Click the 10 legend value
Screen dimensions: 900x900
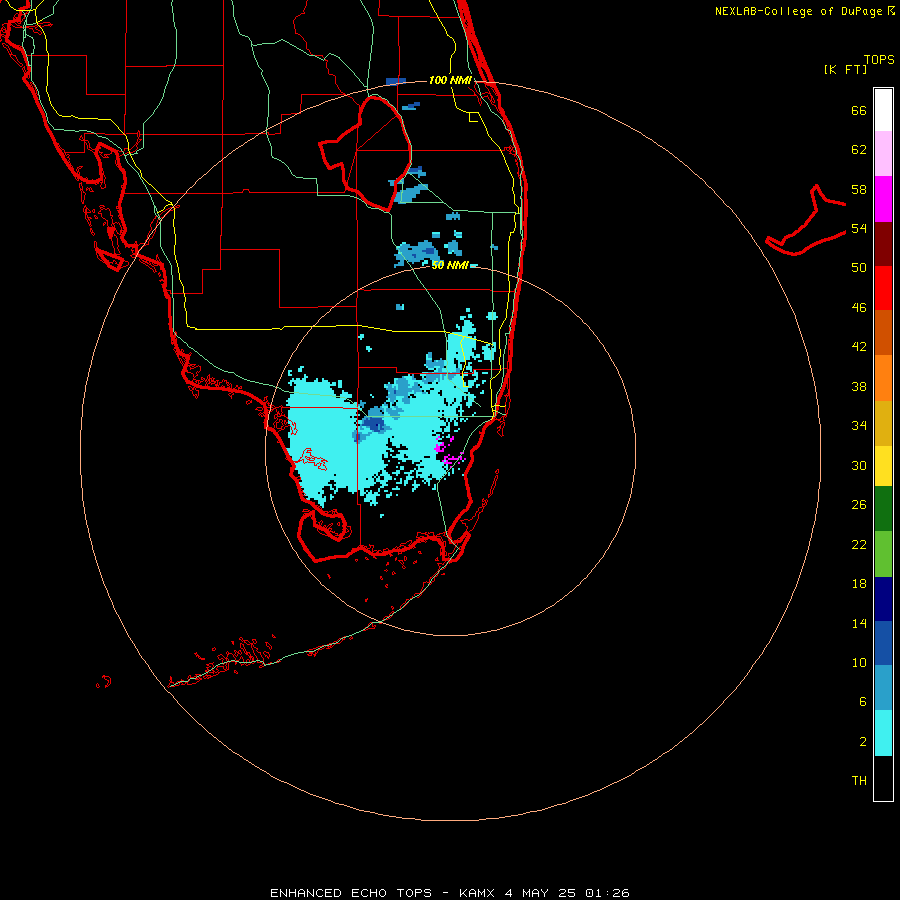[859, 662]
